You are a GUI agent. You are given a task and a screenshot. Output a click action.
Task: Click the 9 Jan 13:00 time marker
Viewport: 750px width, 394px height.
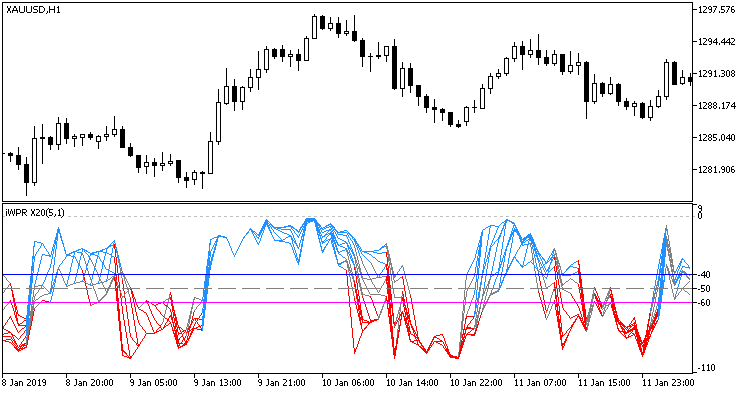[217, 383]
